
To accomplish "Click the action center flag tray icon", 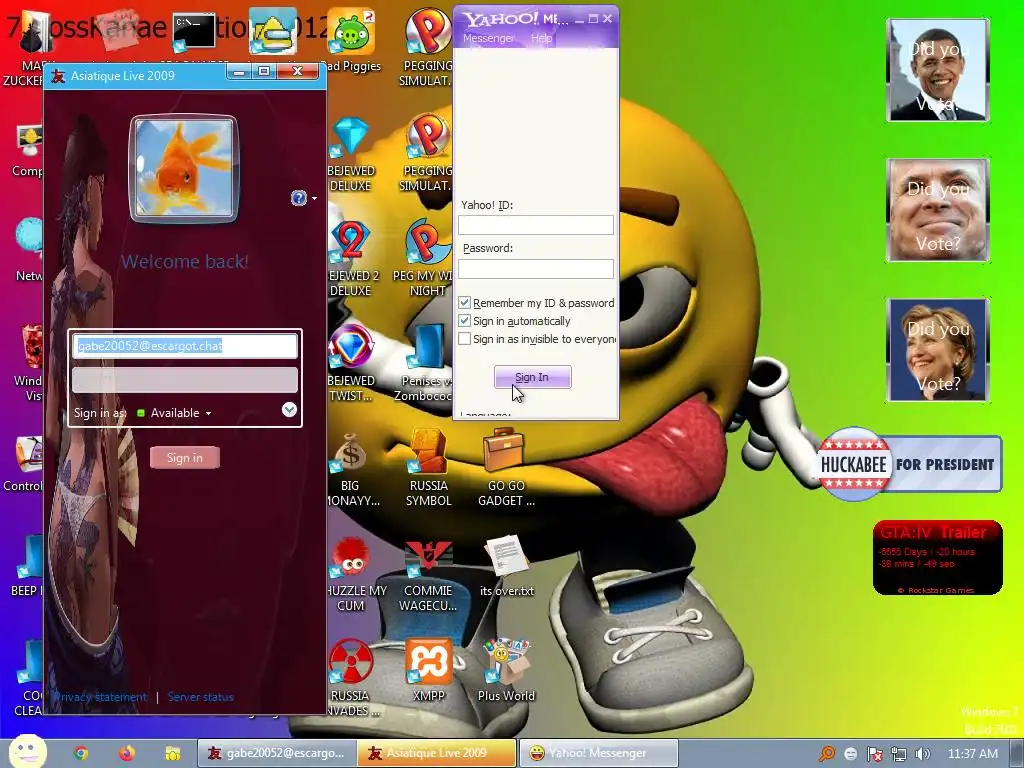I will (x=874, y=754).
